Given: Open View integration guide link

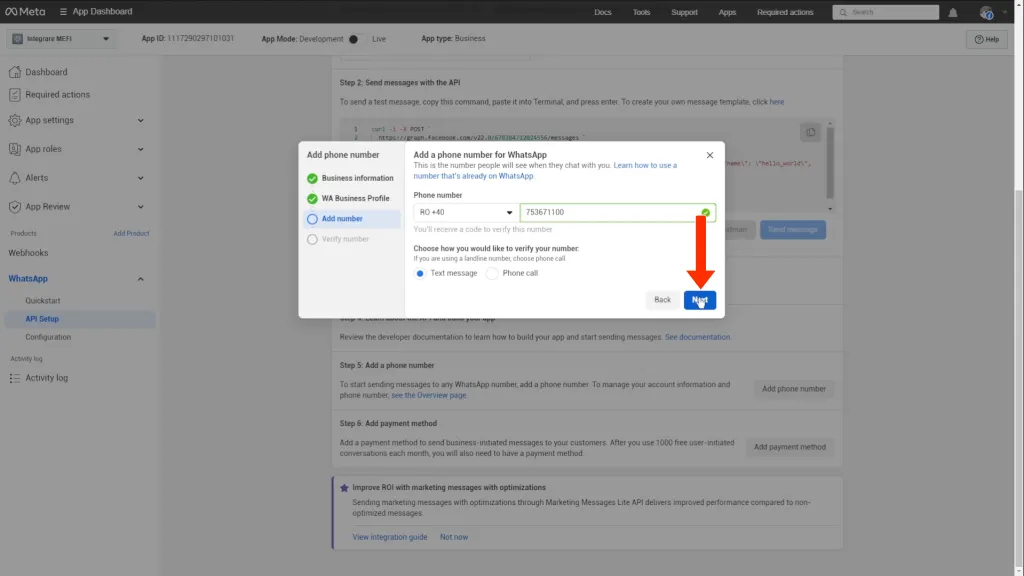Looking at the screenshot, I should click(390, 537).
